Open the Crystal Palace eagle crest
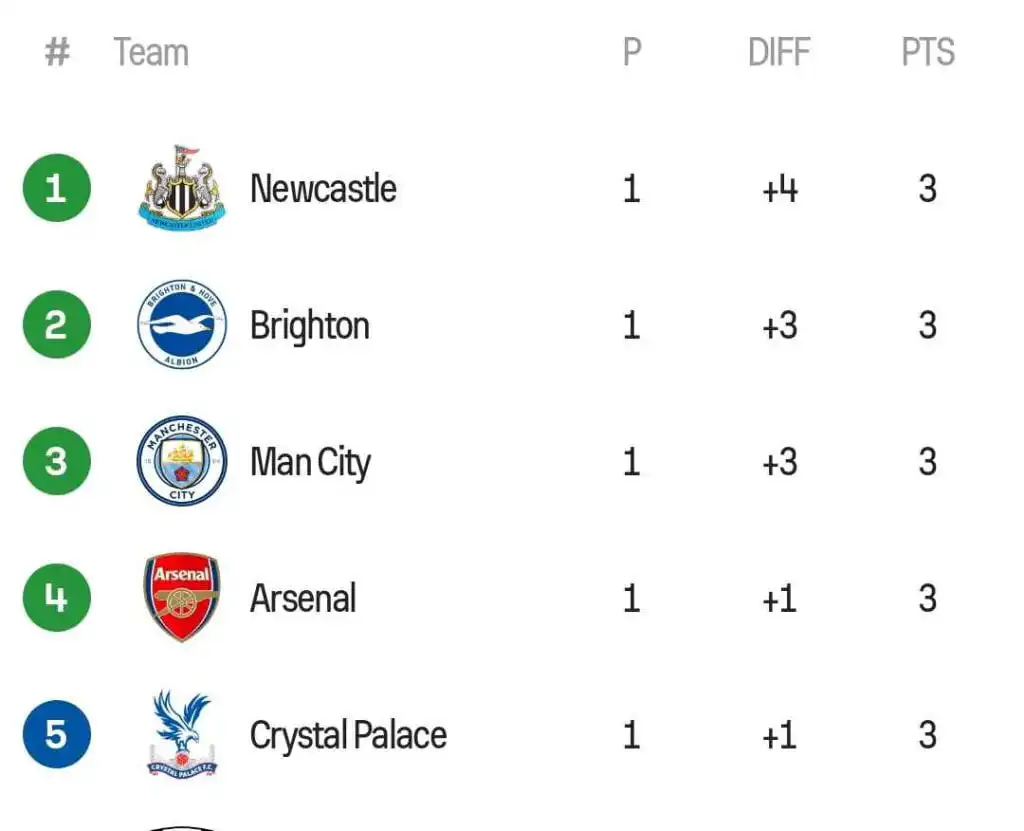 [x=182, y=734]
